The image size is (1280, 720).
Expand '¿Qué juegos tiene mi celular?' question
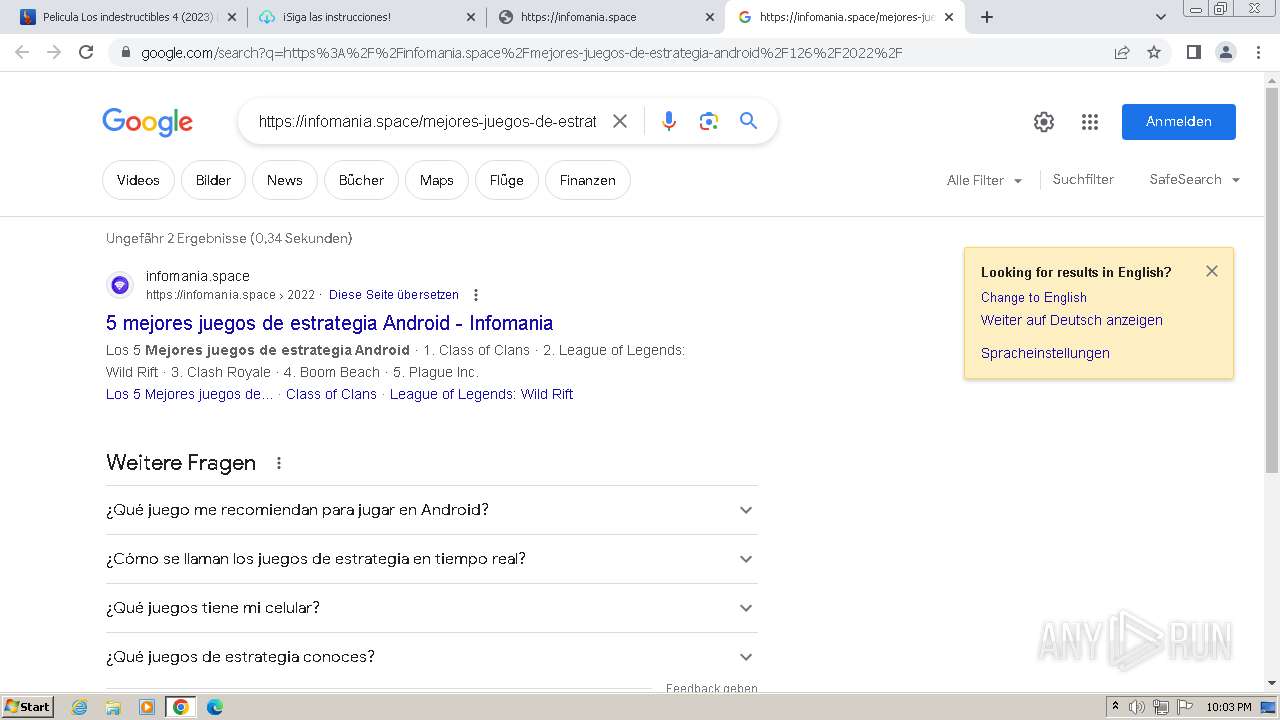[x=432, y=608]
